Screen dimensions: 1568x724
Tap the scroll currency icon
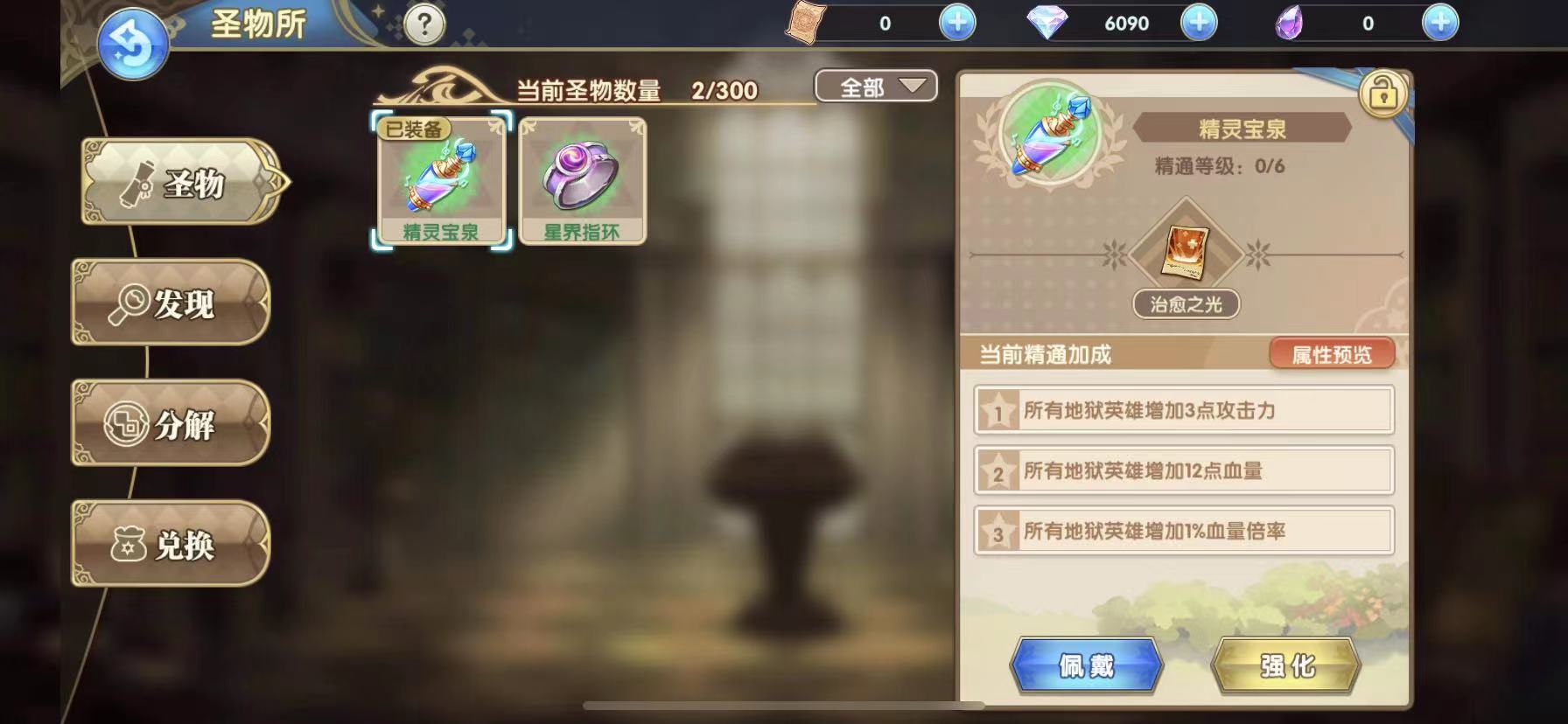(x=806, y=23)
